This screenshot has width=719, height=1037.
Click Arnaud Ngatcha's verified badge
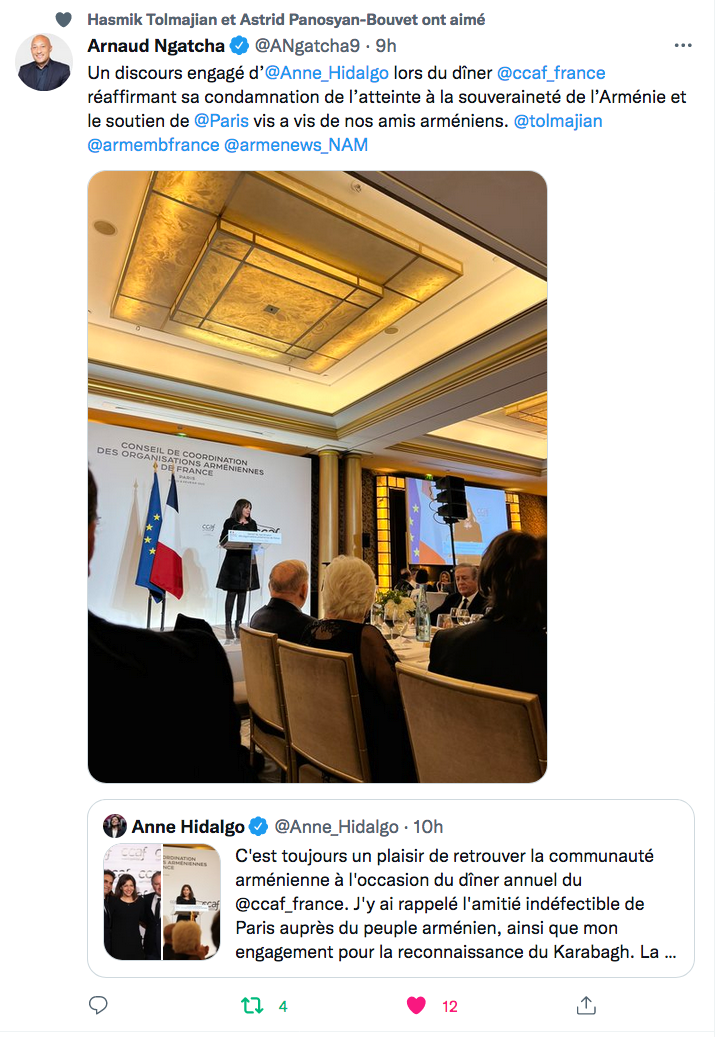pos(237,45)
